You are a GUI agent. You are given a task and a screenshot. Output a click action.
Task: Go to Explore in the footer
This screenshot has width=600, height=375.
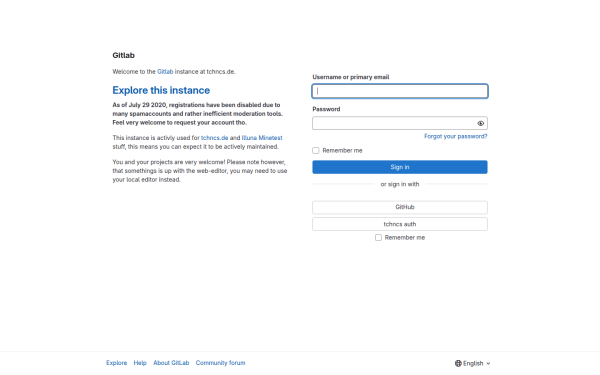[117, 363]
